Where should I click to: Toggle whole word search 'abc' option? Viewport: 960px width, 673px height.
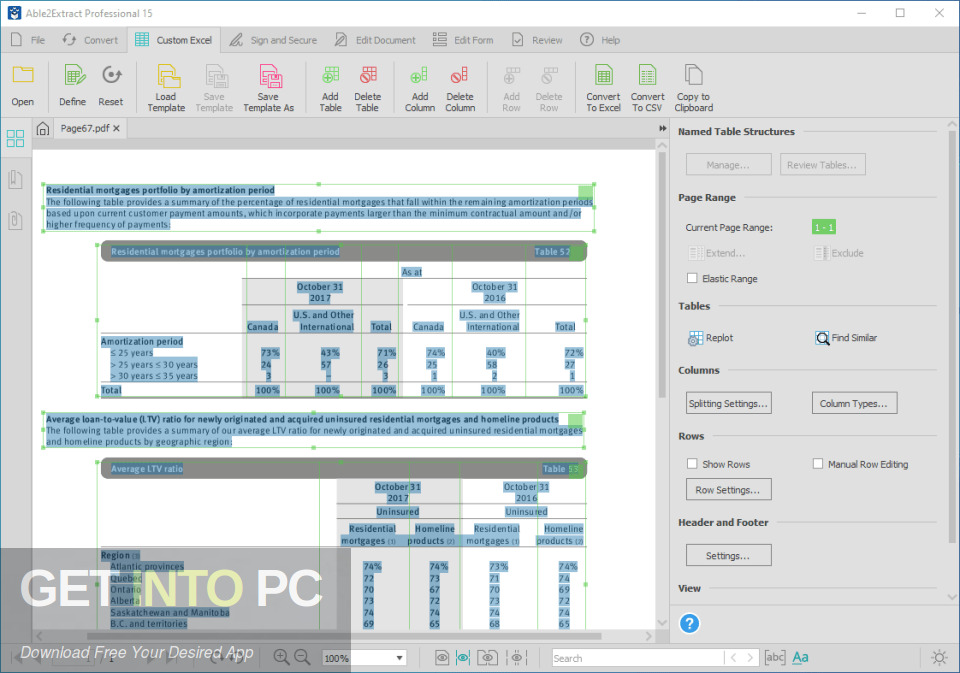(x=774, y=658)
